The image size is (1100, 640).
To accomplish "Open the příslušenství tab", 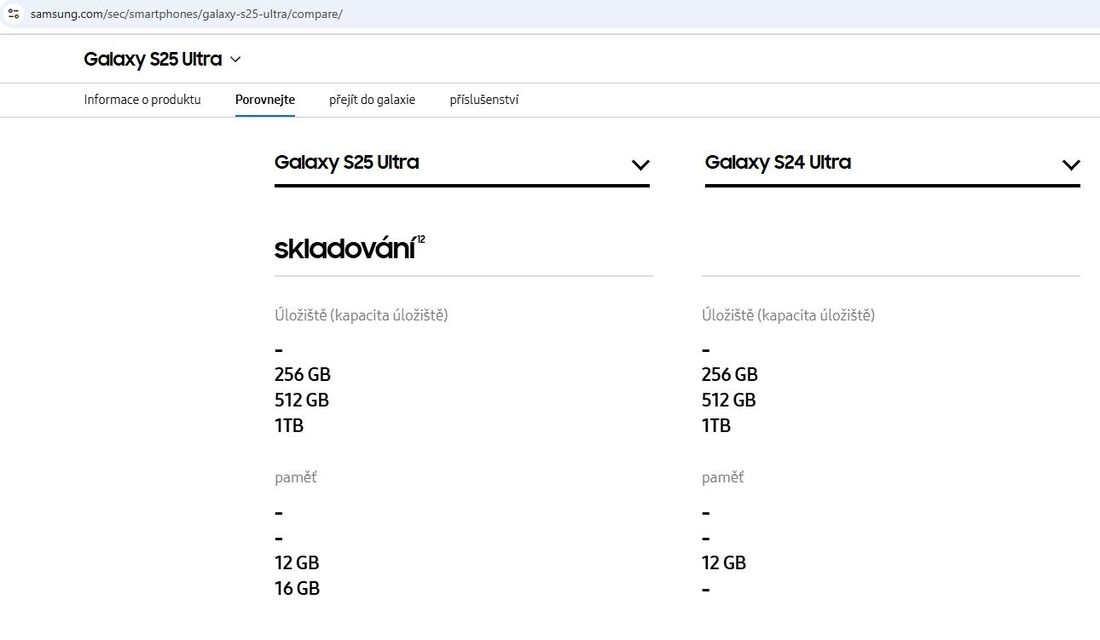I will pyautogui.click(x=484, y=100).
